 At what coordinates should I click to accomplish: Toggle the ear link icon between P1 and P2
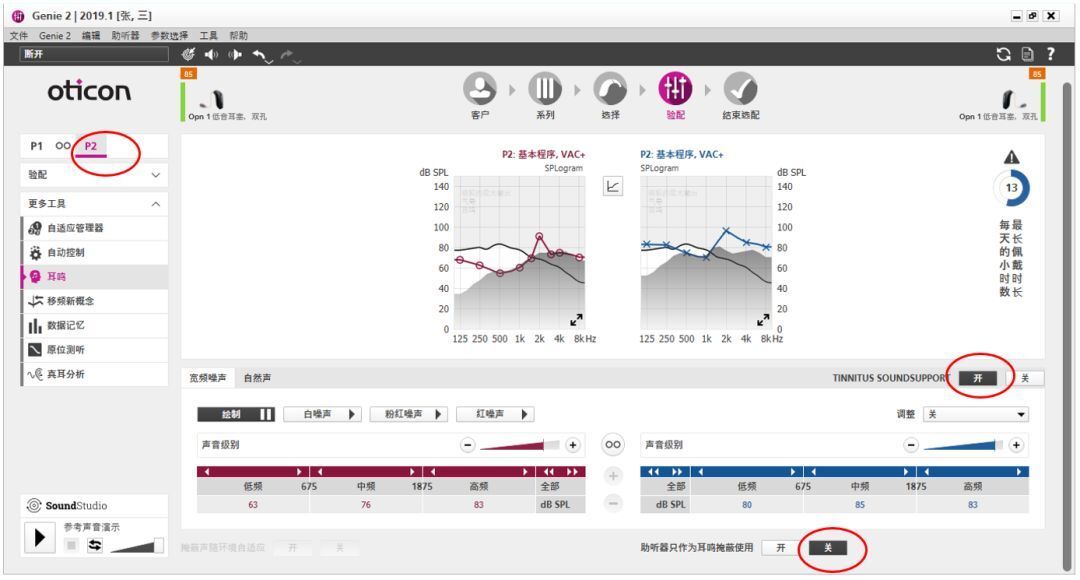(63, 145)
